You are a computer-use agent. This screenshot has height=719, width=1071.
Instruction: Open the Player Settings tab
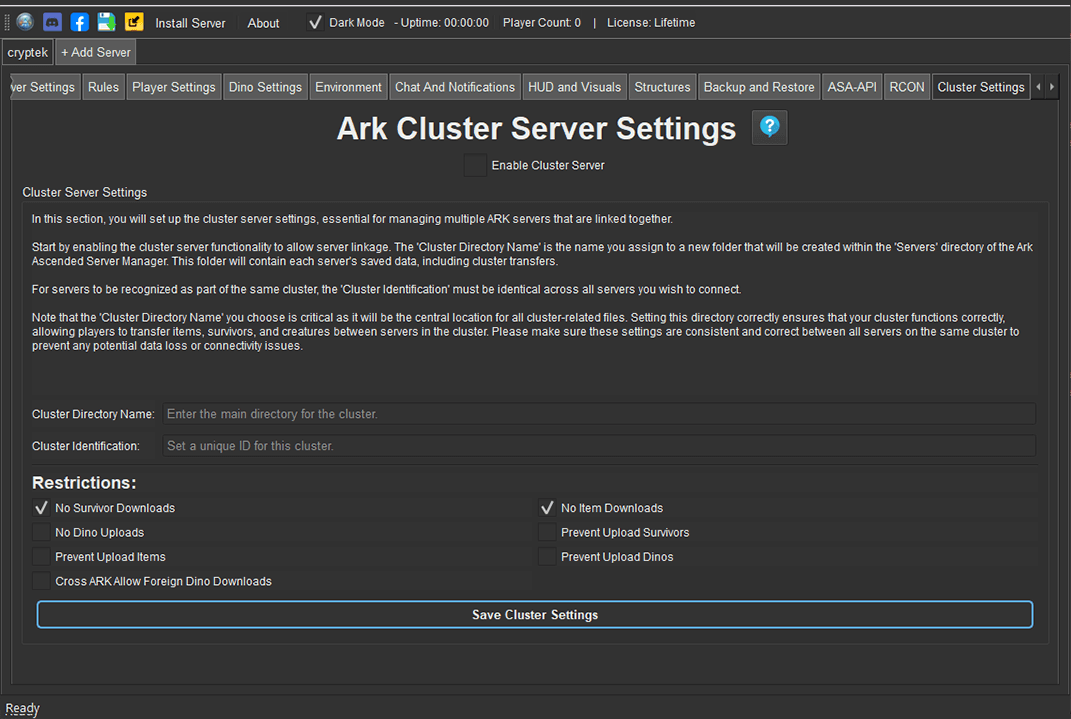[x=173, y=87]
